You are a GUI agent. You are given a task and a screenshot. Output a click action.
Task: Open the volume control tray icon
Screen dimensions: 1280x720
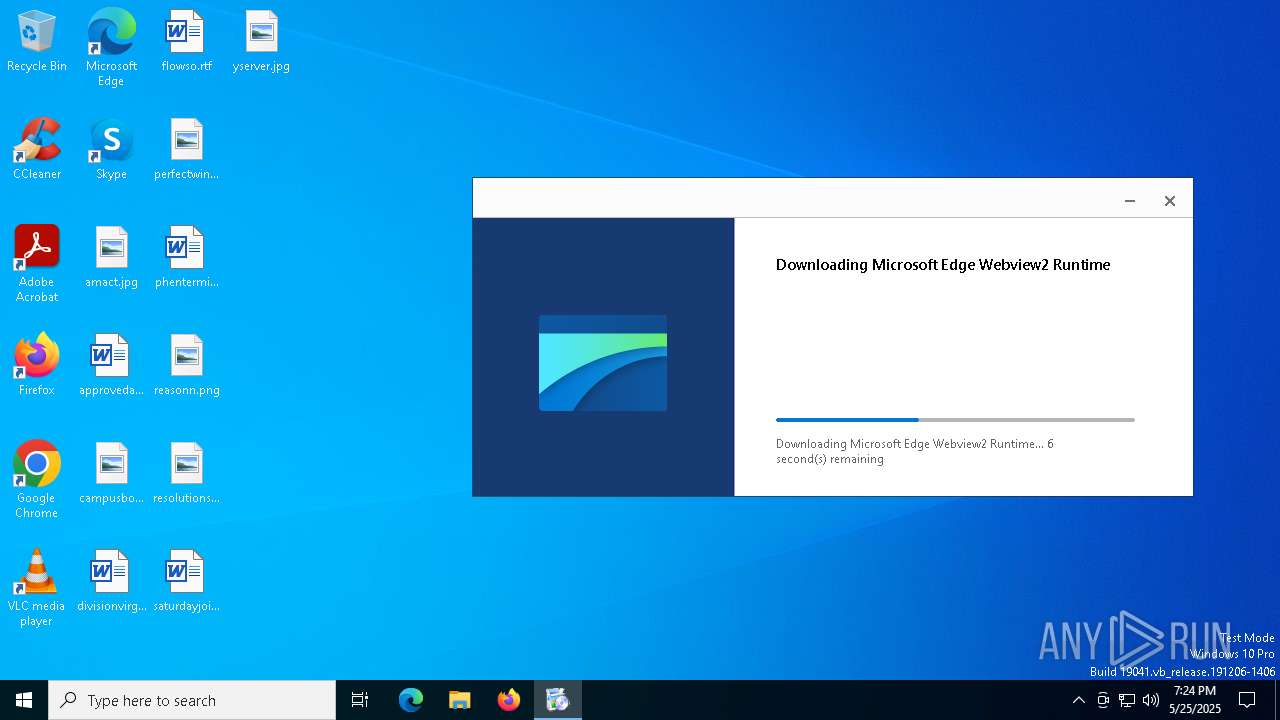point(1151,700)
